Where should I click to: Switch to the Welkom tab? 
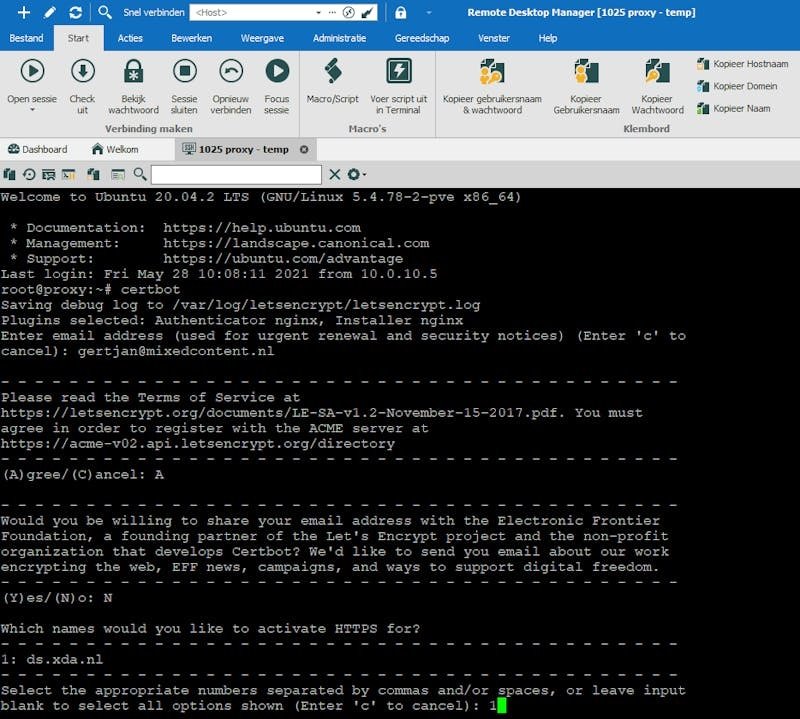[115, 149]
